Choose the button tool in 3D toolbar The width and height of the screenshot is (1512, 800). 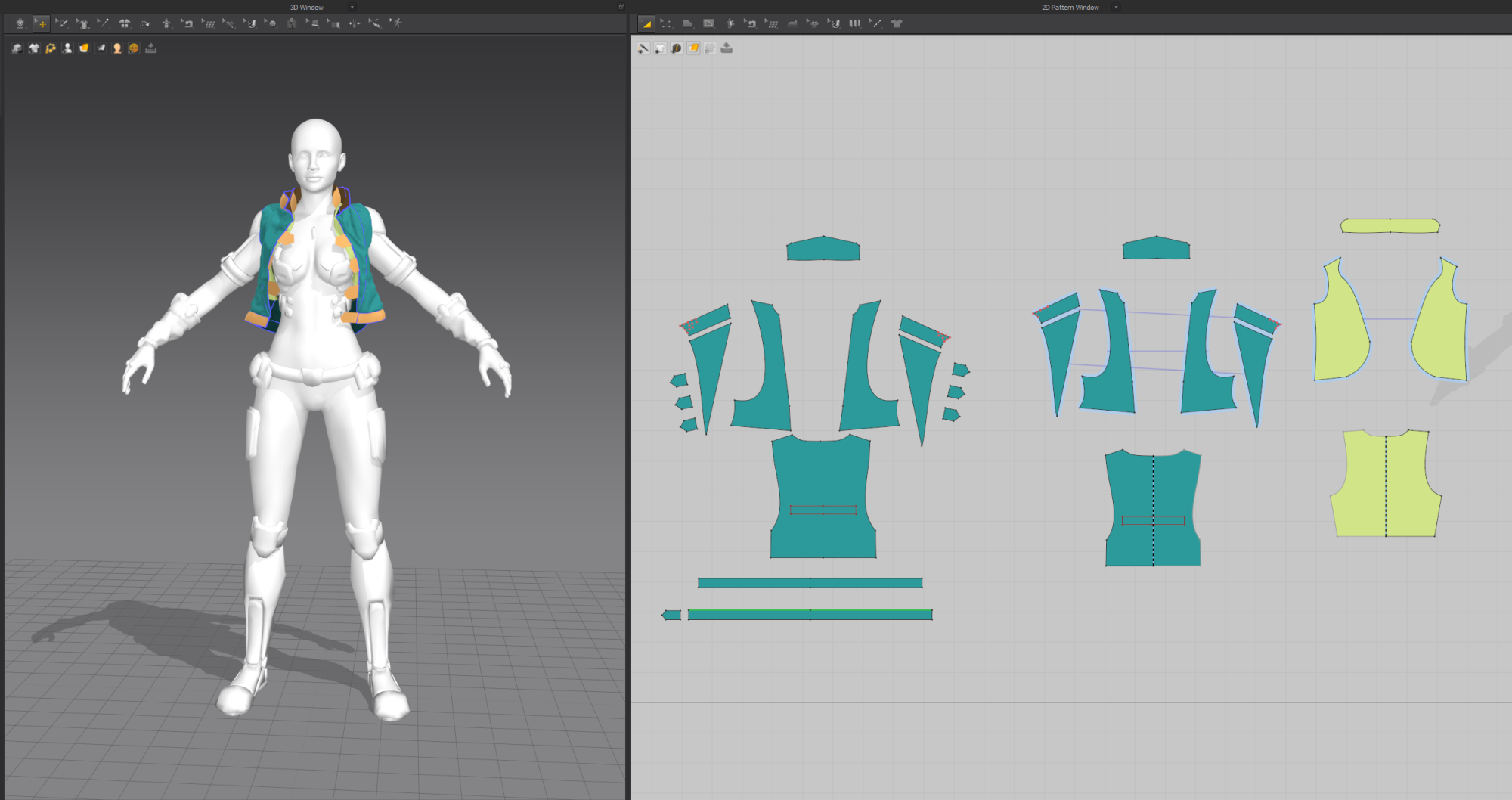point(271,24)
